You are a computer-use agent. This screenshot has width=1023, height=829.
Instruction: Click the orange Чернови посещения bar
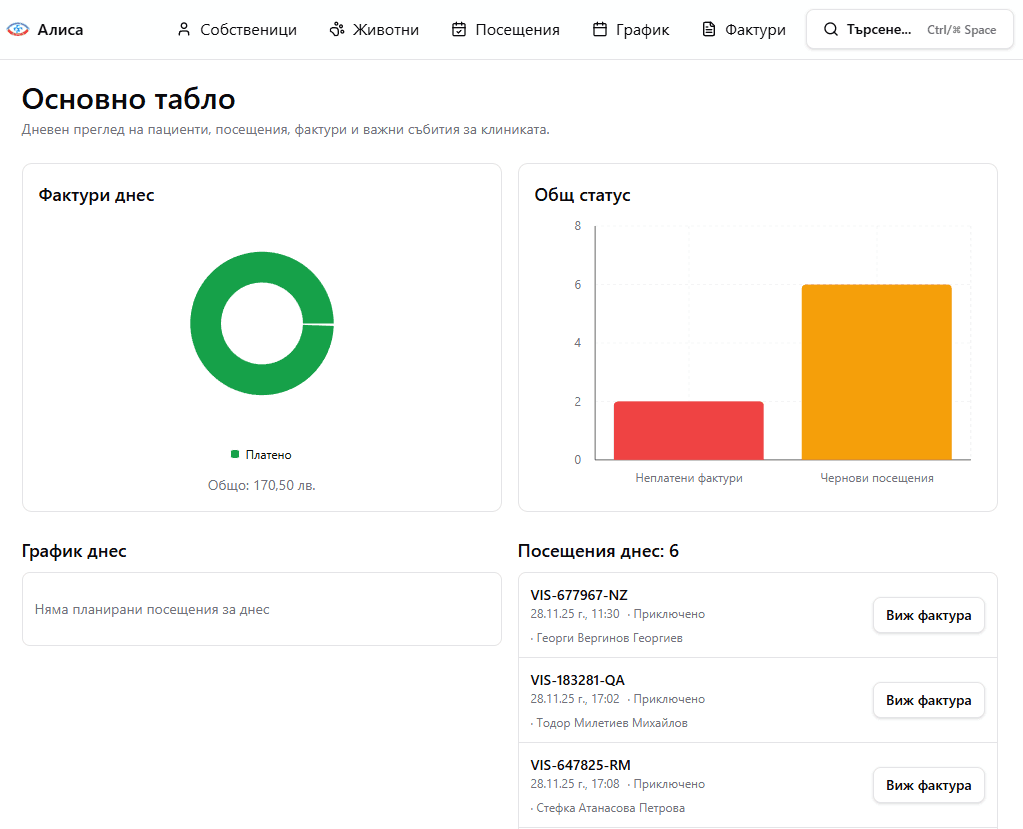click(876, 372)
